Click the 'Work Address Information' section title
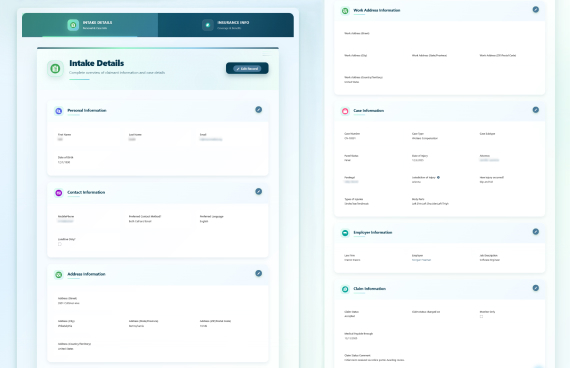Screen dimensions: 570x368 (377, 10)
